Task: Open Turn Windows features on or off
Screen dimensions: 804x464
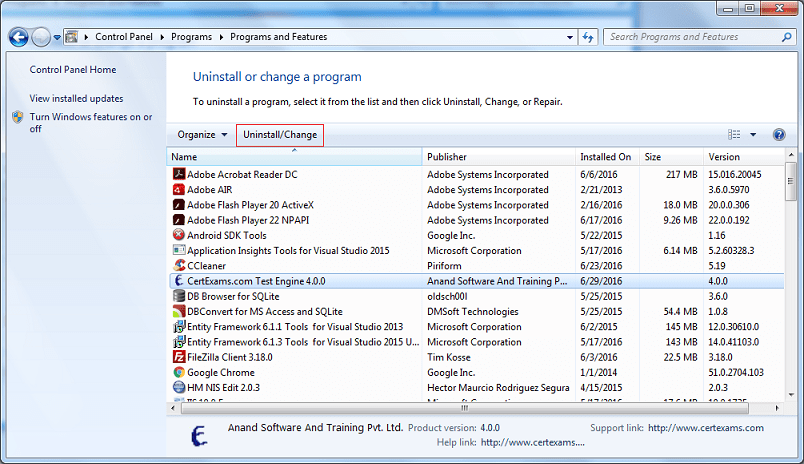Action: (91, 123)
